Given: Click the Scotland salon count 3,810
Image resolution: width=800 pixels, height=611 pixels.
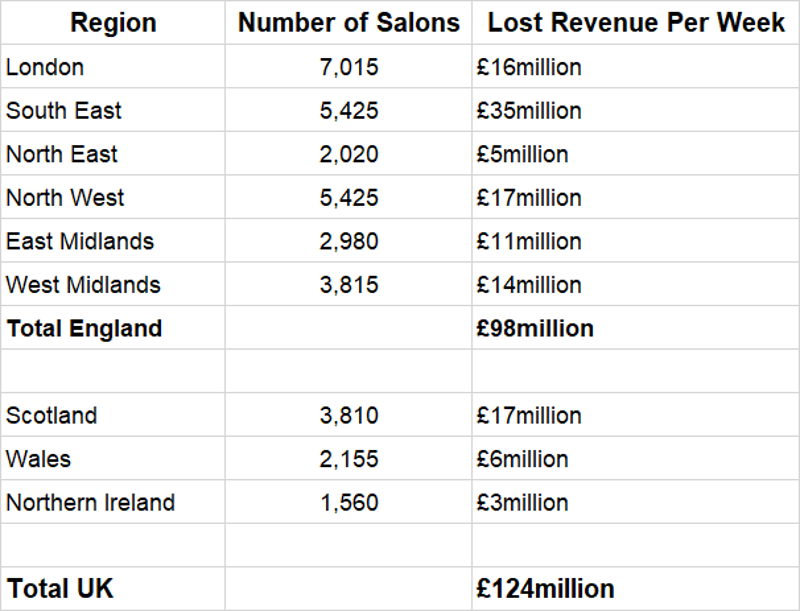Looking at the screenshot, I should click(348, 415).
